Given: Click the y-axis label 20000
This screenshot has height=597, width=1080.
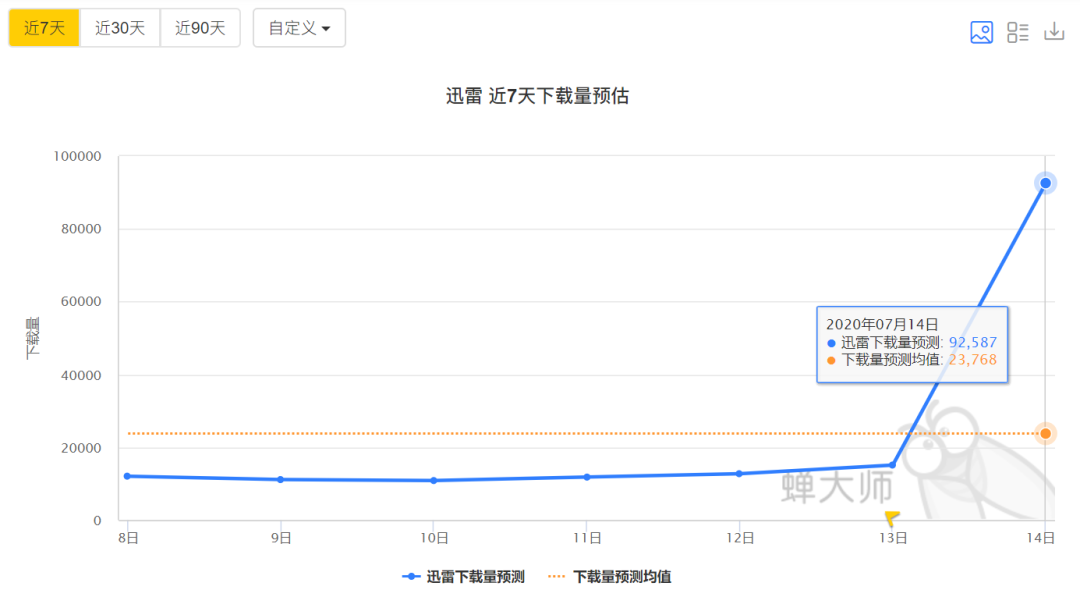Looking at the screenshot, I should click(81, 448).
